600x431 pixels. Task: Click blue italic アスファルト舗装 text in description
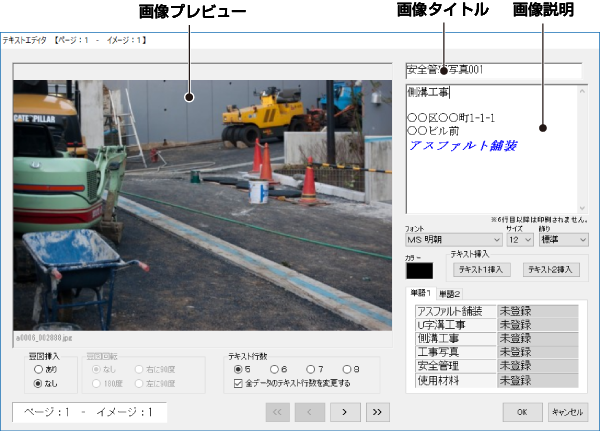(463, 146)
